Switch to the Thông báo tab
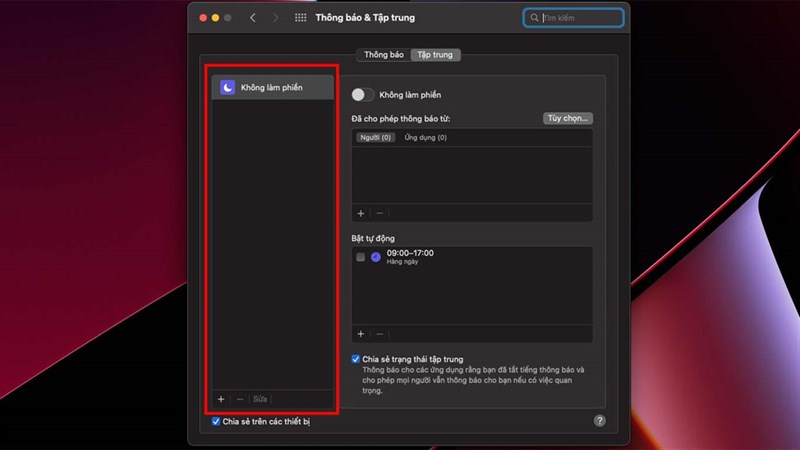 [384, 55]
